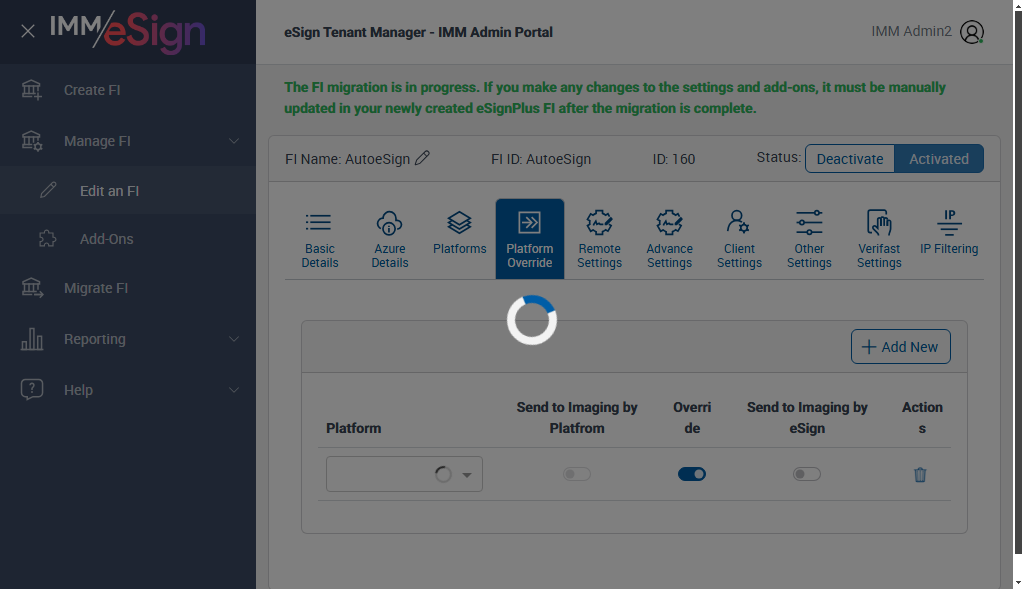Click the Send to Imaging by Platfrom header

pos(577,418)
